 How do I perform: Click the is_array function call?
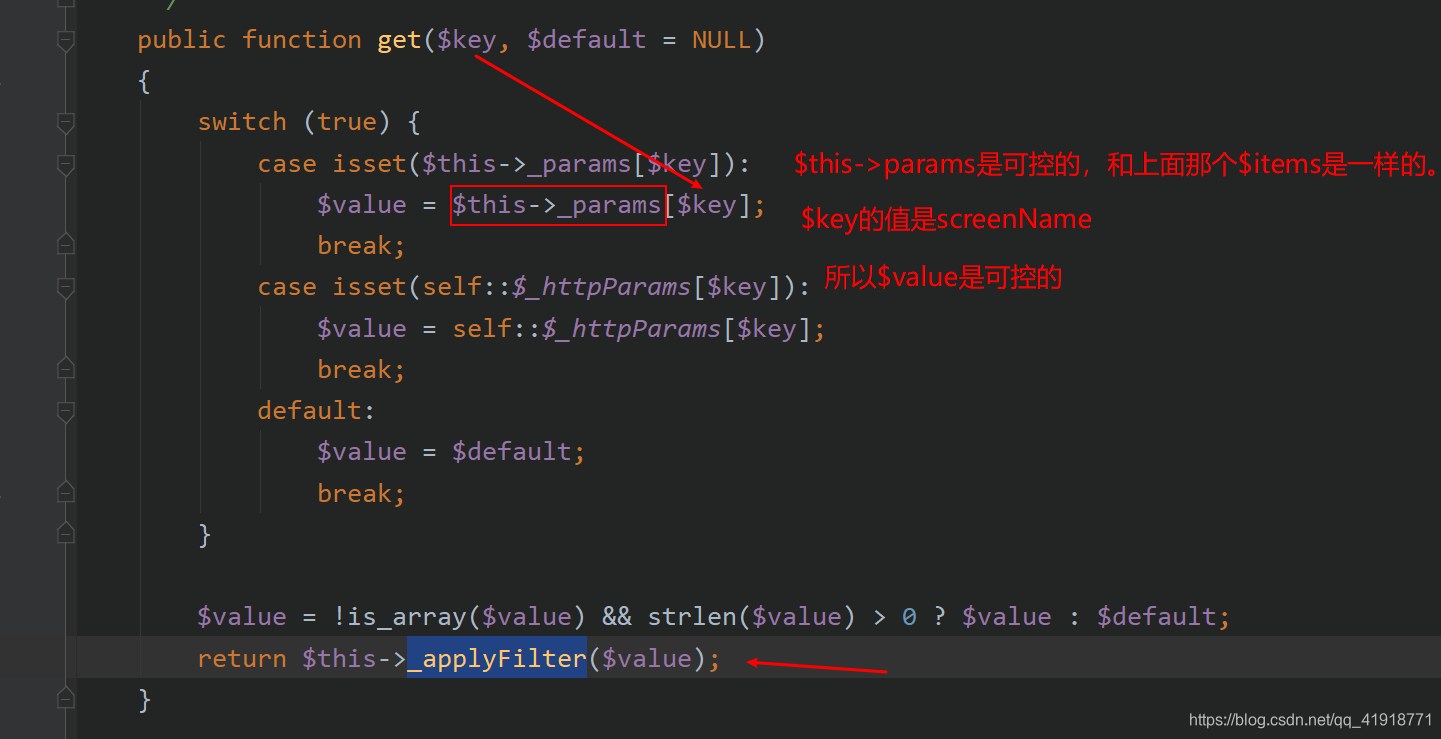406,617
